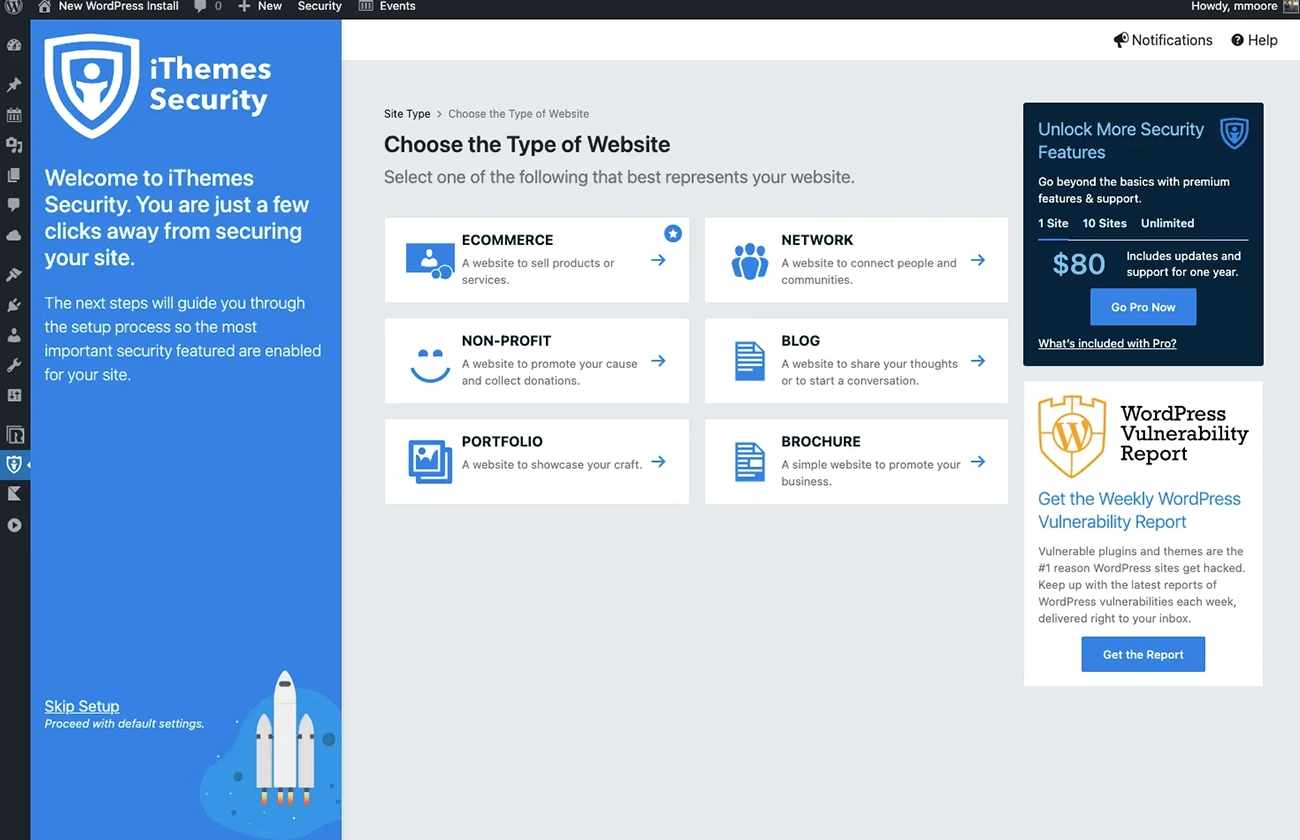This screenshot has height=840, width=1300.
Task: Click the Go Pro Now button
Action: click(x=1143, y=307)
